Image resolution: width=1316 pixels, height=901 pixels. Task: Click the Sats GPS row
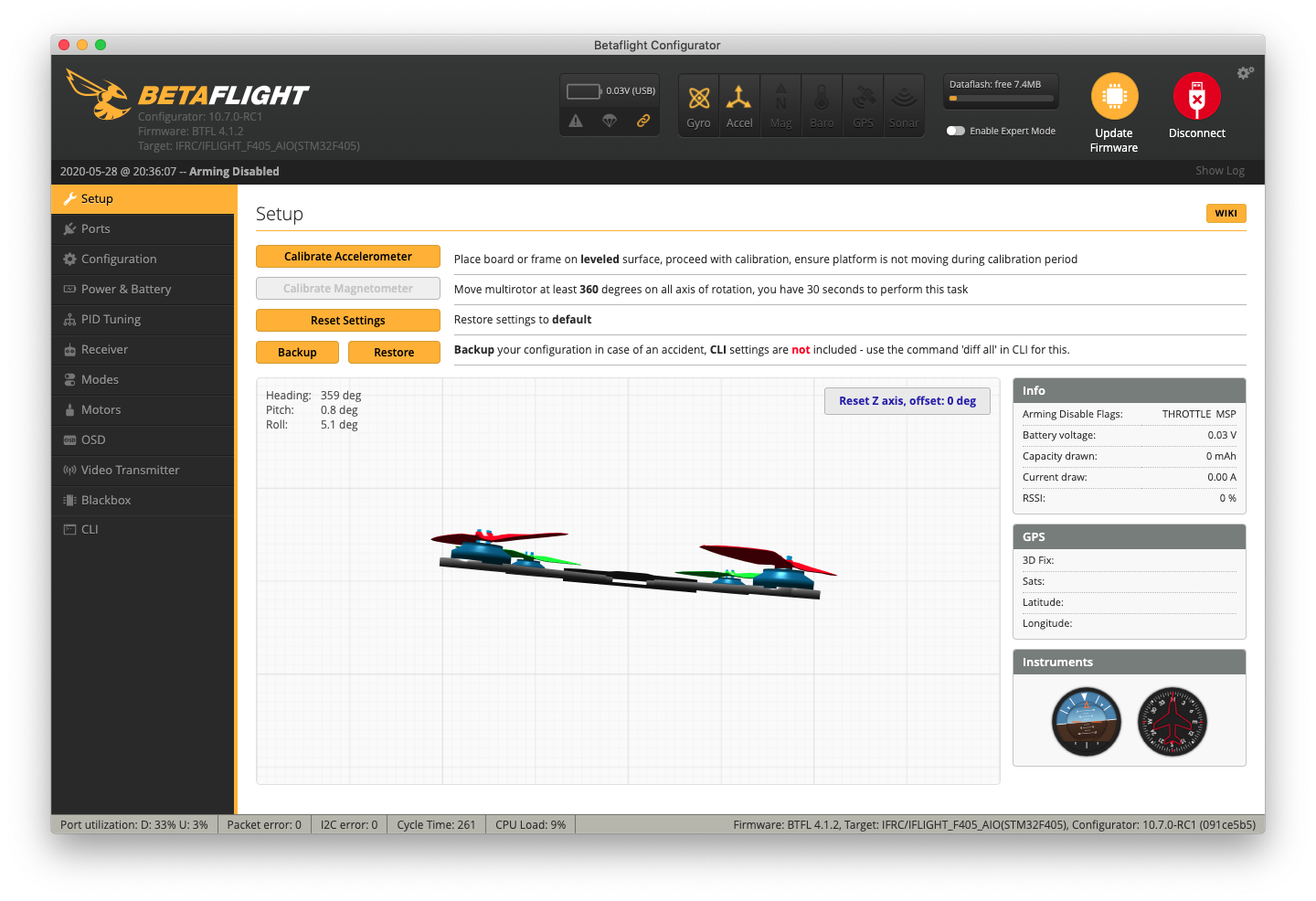tap(1130, 582)
